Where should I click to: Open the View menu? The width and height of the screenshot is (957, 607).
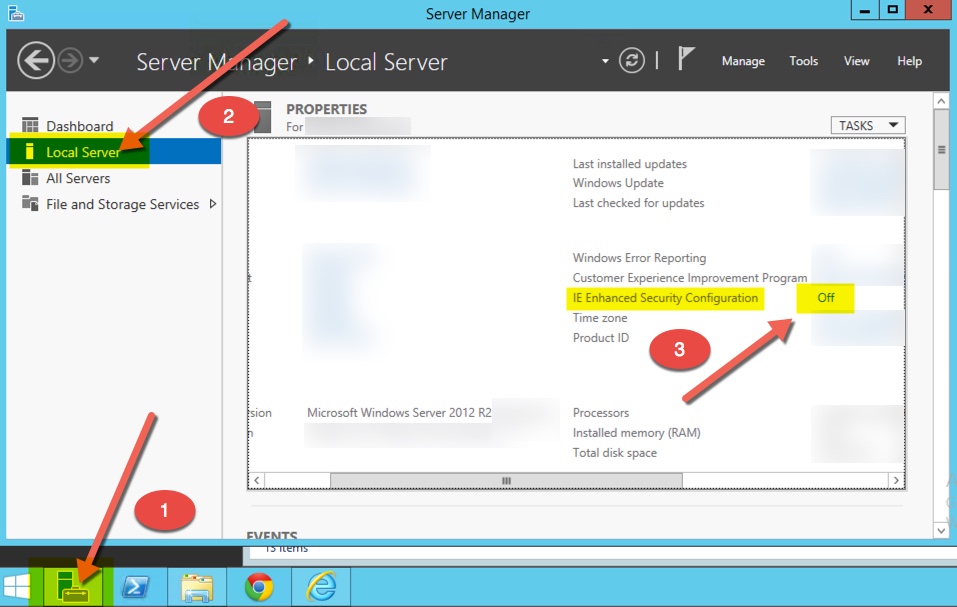pyautogui.click(x=856, y=61)
